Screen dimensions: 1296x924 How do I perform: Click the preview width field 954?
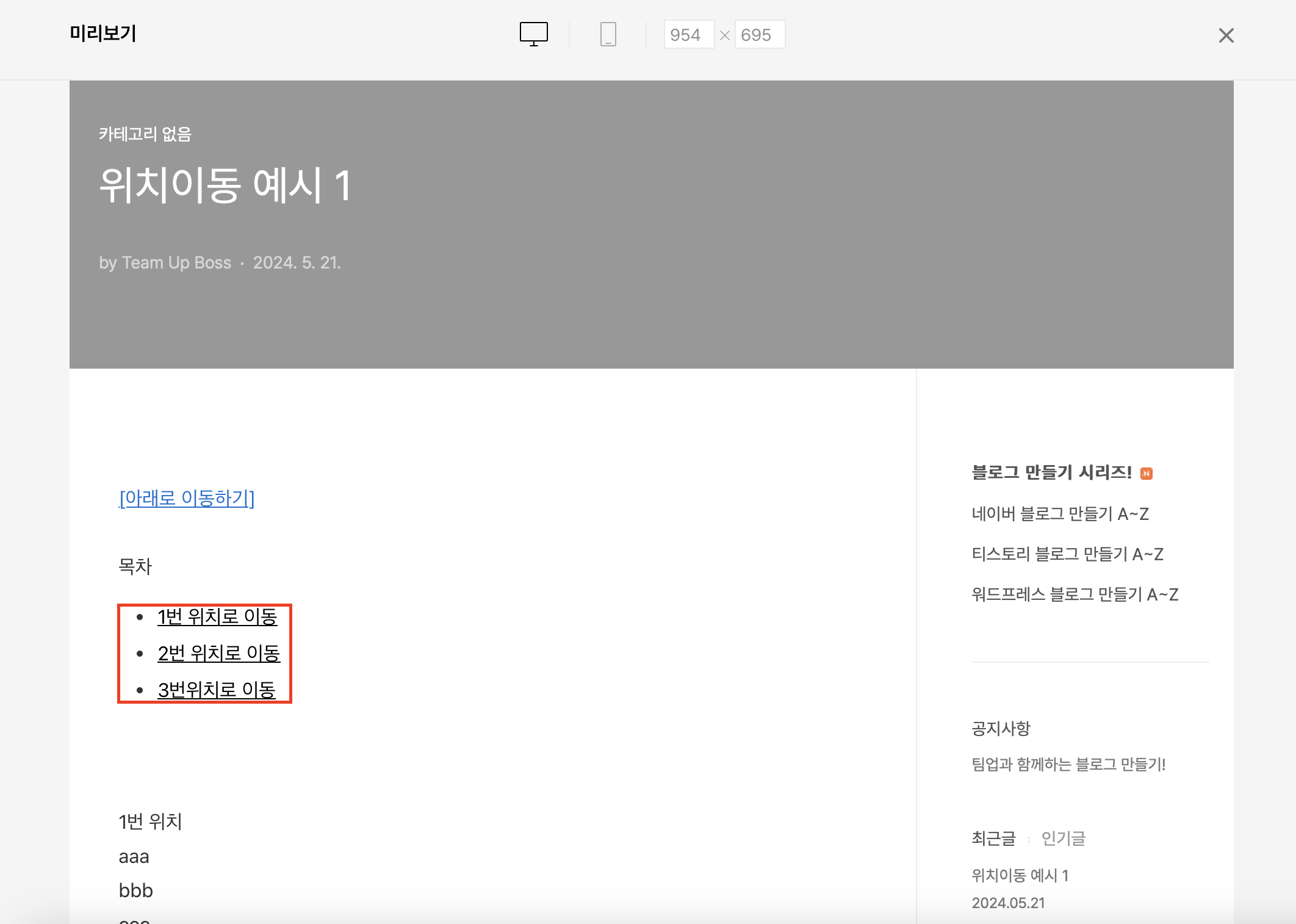tap(688, 35)
